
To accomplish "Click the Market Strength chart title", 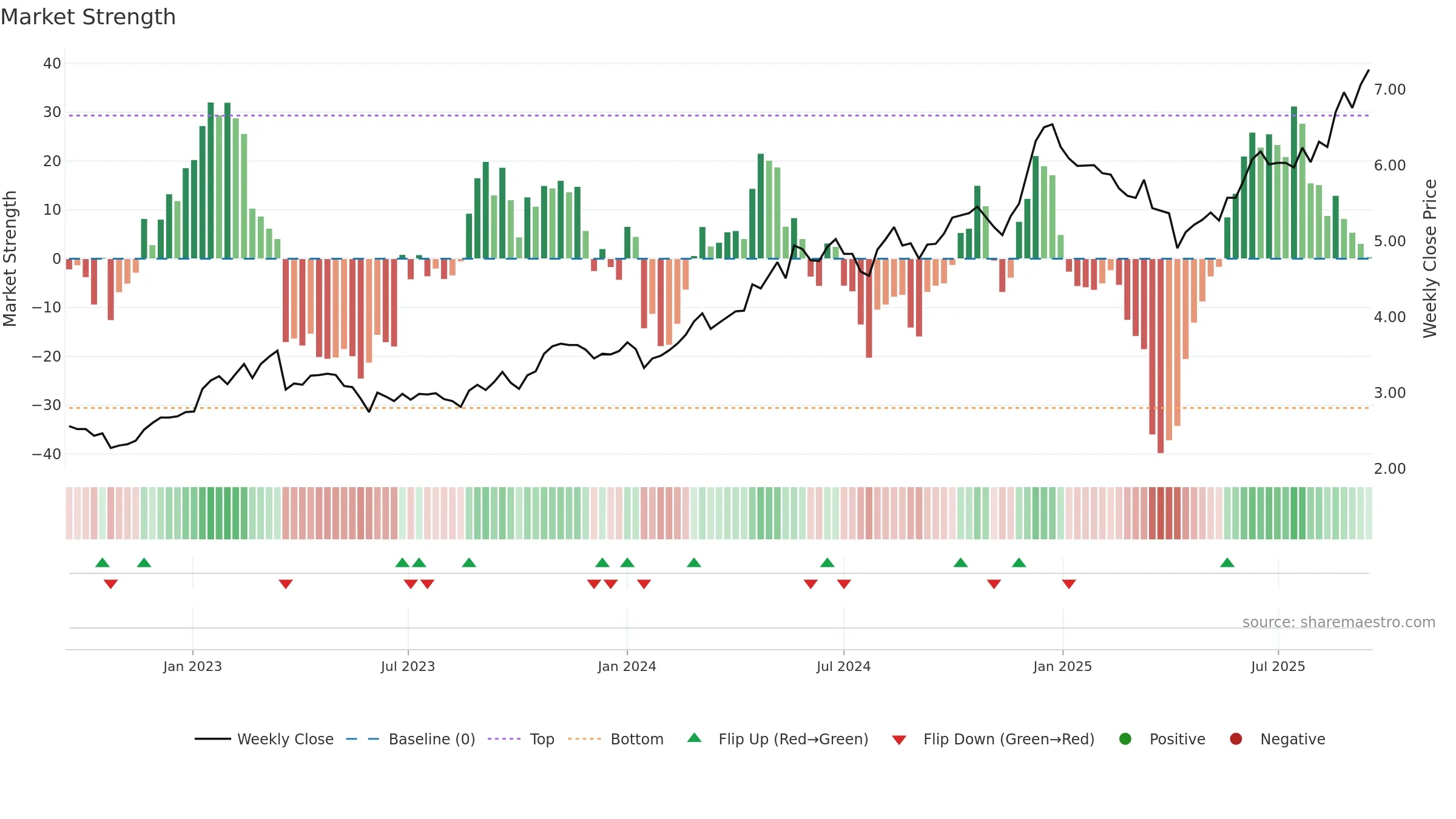I will pos(88,17).
